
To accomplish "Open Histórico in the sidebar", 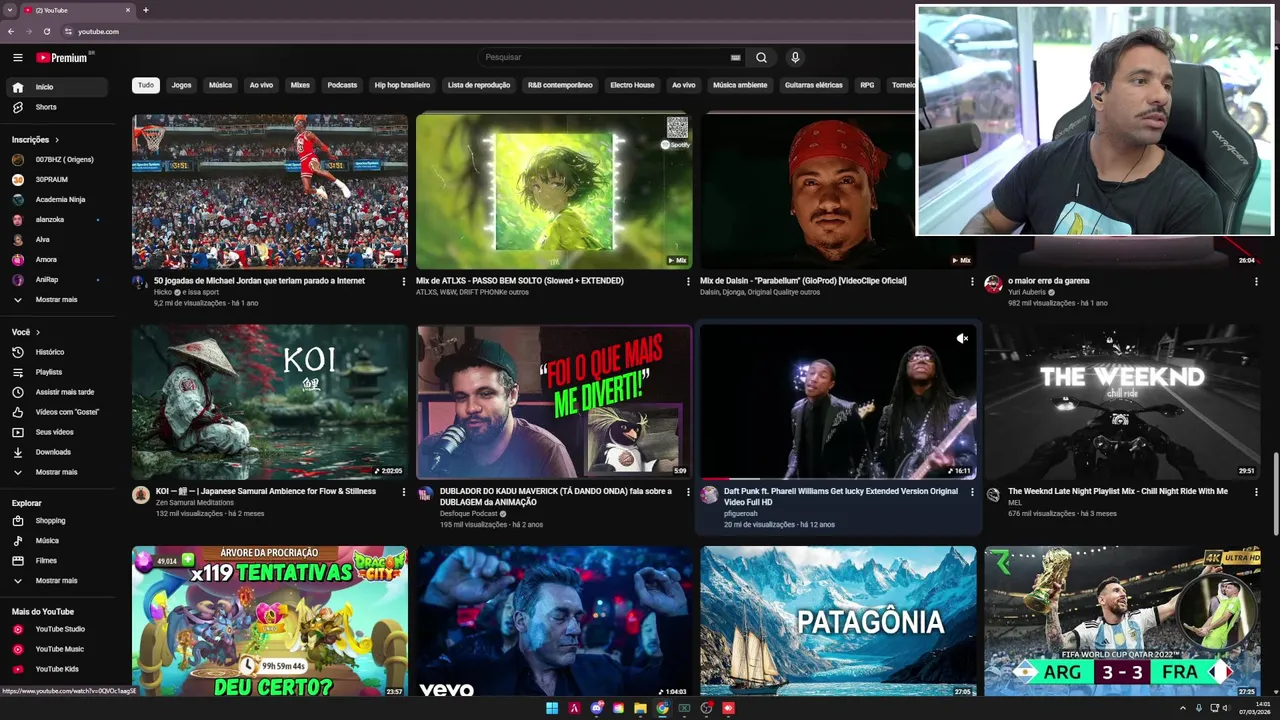I will point(58,352).
